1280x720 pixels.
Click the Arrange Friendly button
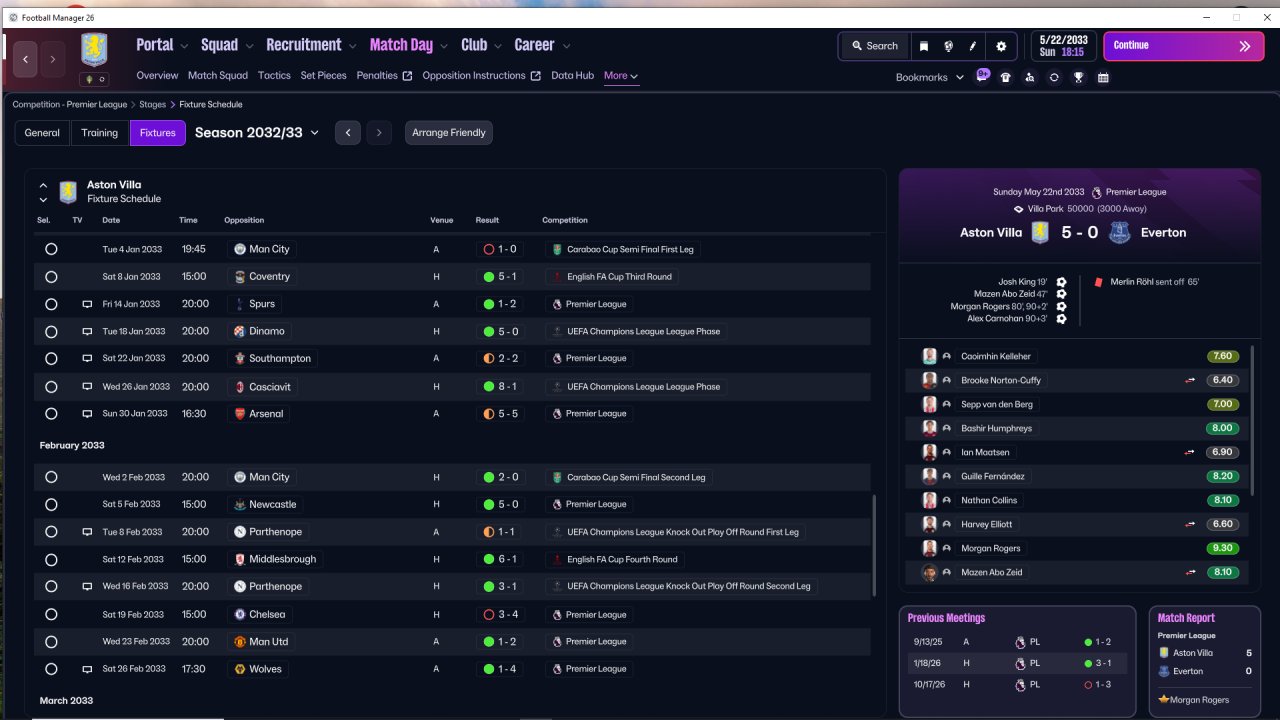pos(449,133)
